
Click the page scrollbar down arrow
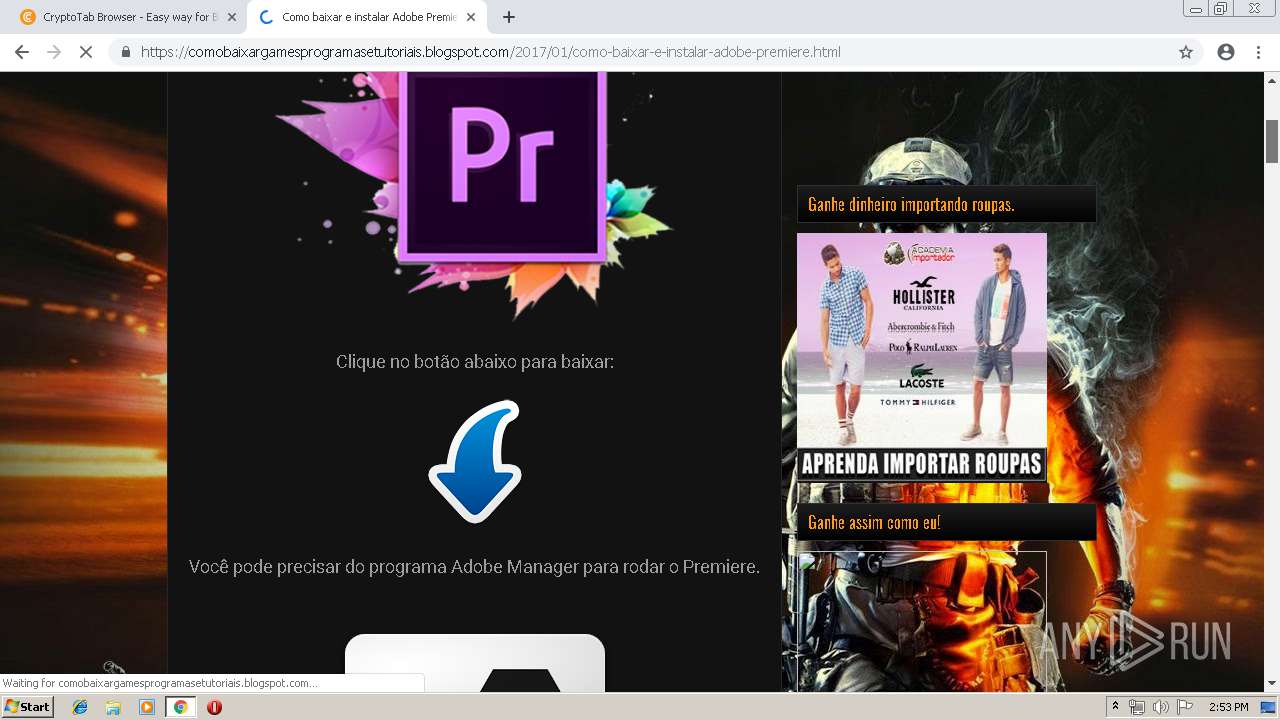pos(1272,683)
